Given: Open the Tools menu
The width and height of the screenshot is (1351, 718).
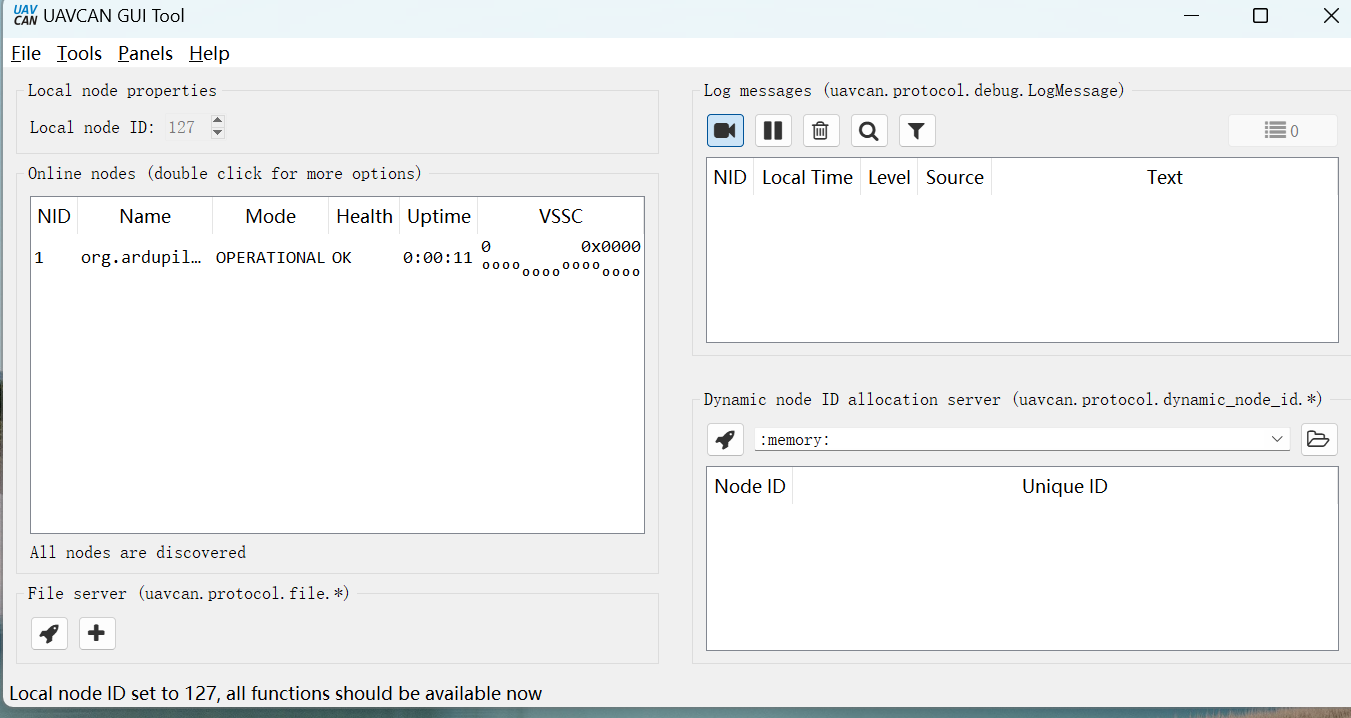Looking at the screenshot, I should pyautogui.click(x=79, y=54).
